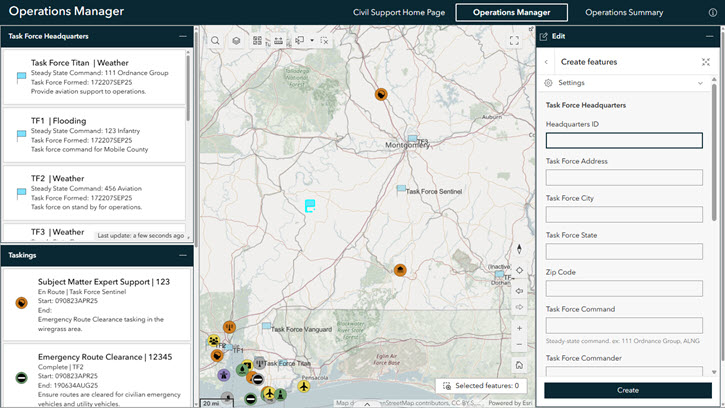This screenshot has width=725, height=408.
Task: Clear the current map selection
Action: pyautogui.click(x=324, y=41)
